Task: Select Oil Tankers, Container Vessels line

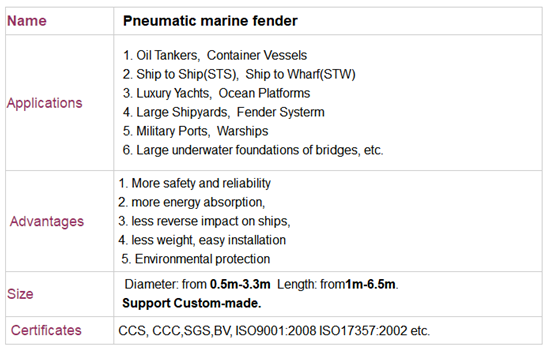Action: pos(215,55)
